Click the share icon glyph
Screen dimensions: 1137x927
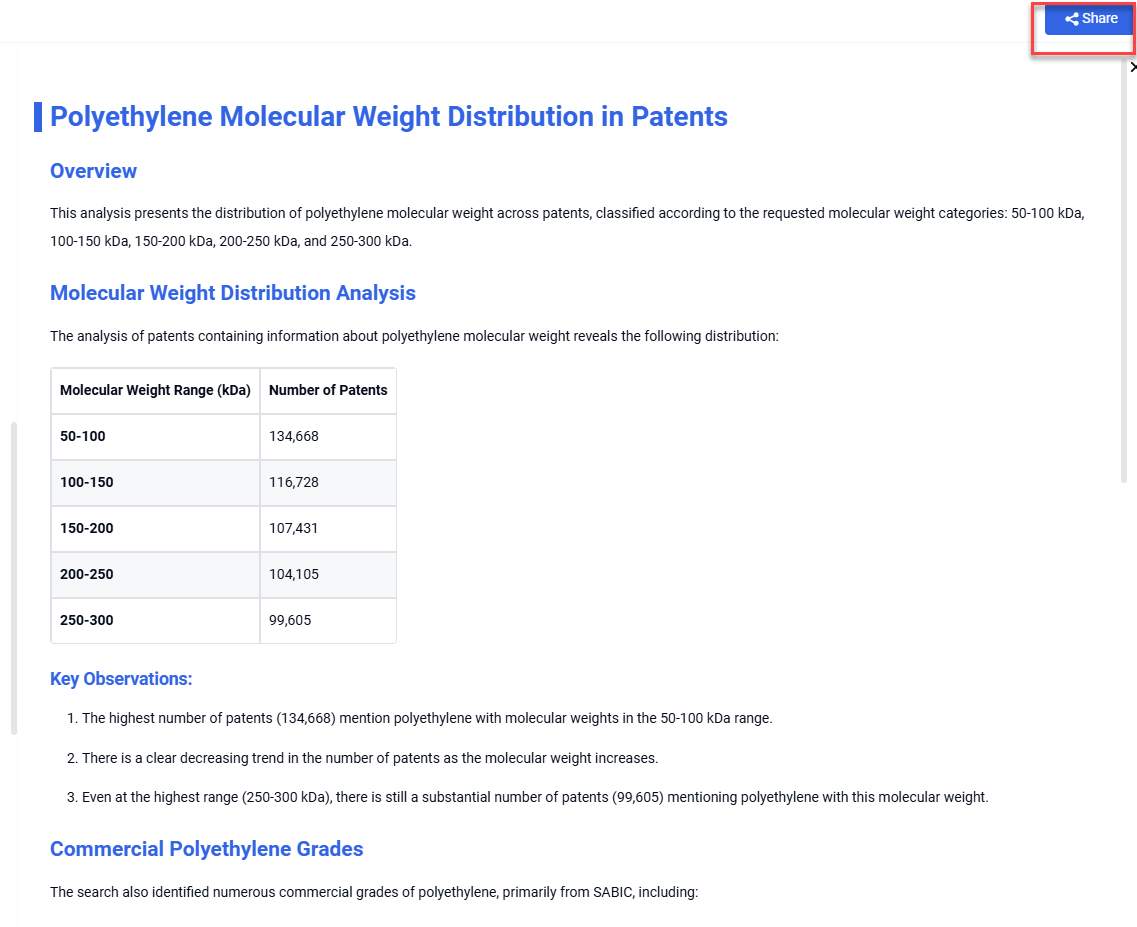click(x=1072, y=19)
